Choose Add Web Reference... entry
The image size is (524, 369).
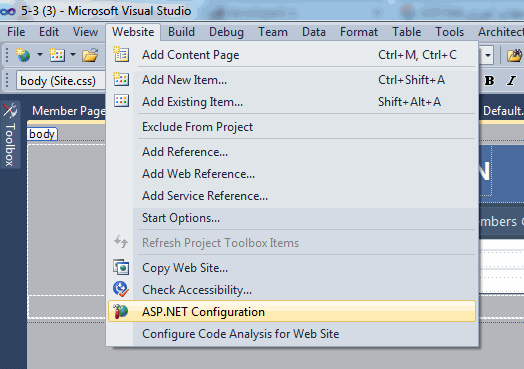[x=292, y=174]
